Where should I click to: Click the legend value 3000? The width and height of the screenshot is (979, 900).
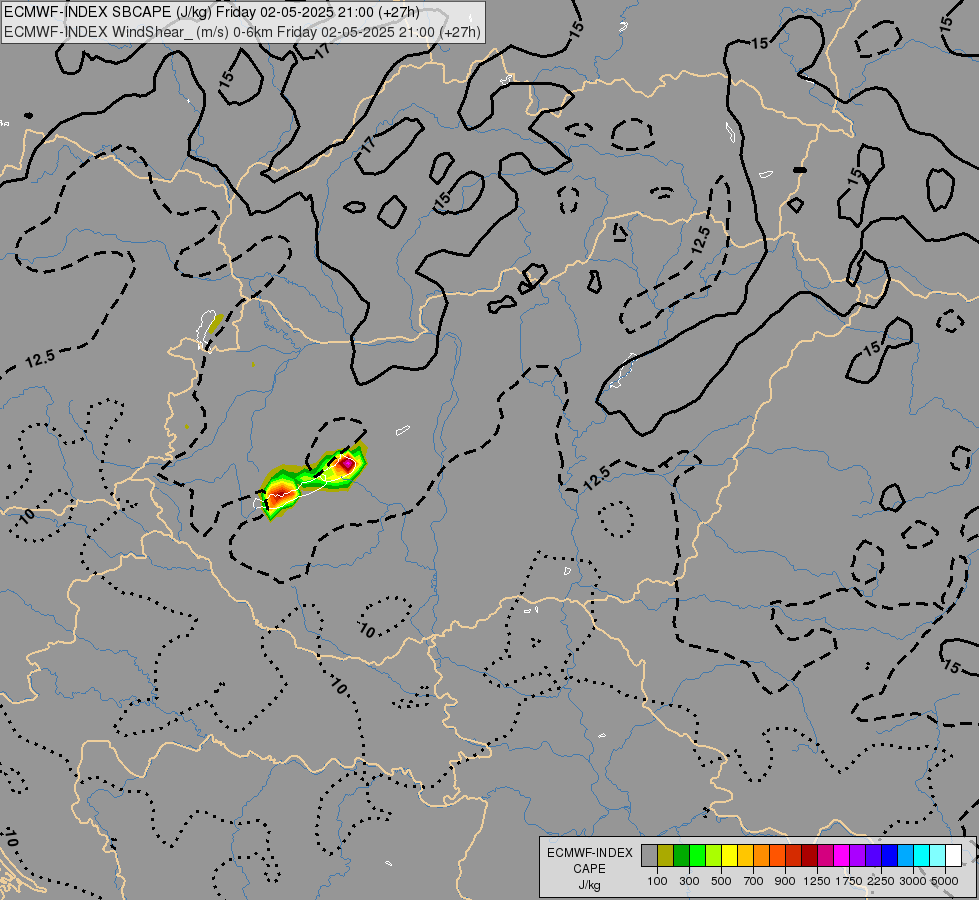913,881
